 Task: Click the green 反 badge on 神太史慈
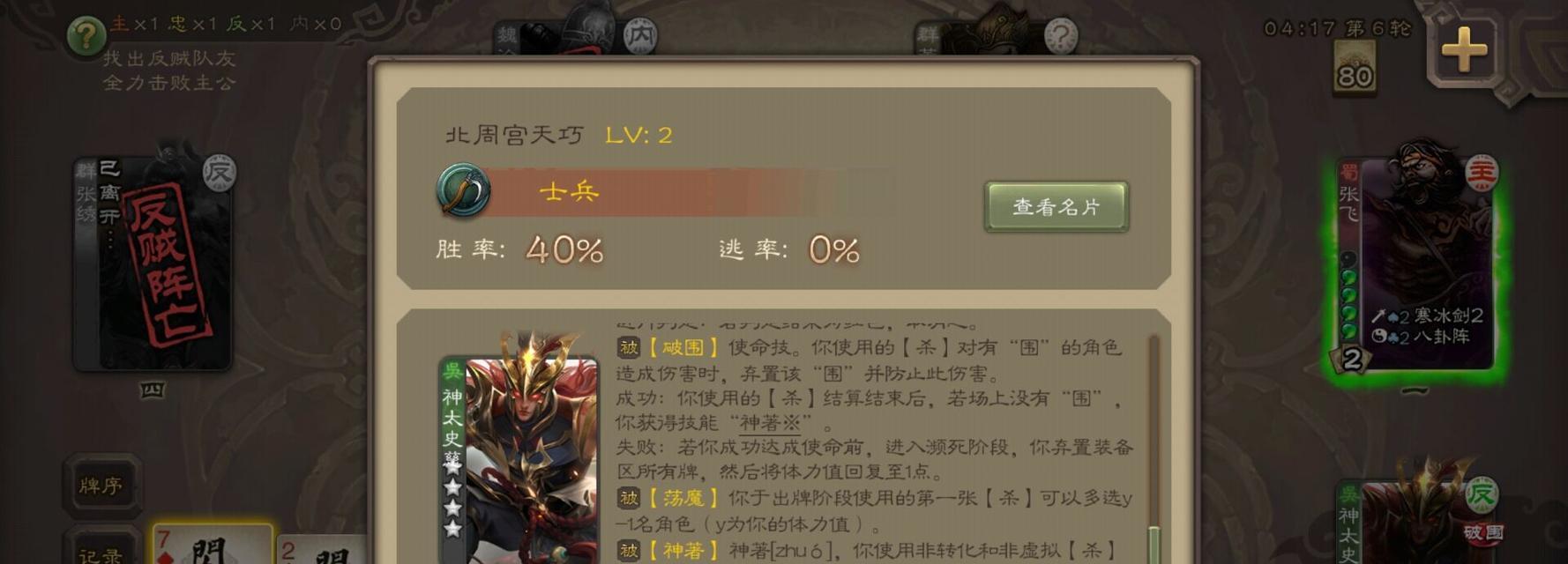(x=1482, y=495)
